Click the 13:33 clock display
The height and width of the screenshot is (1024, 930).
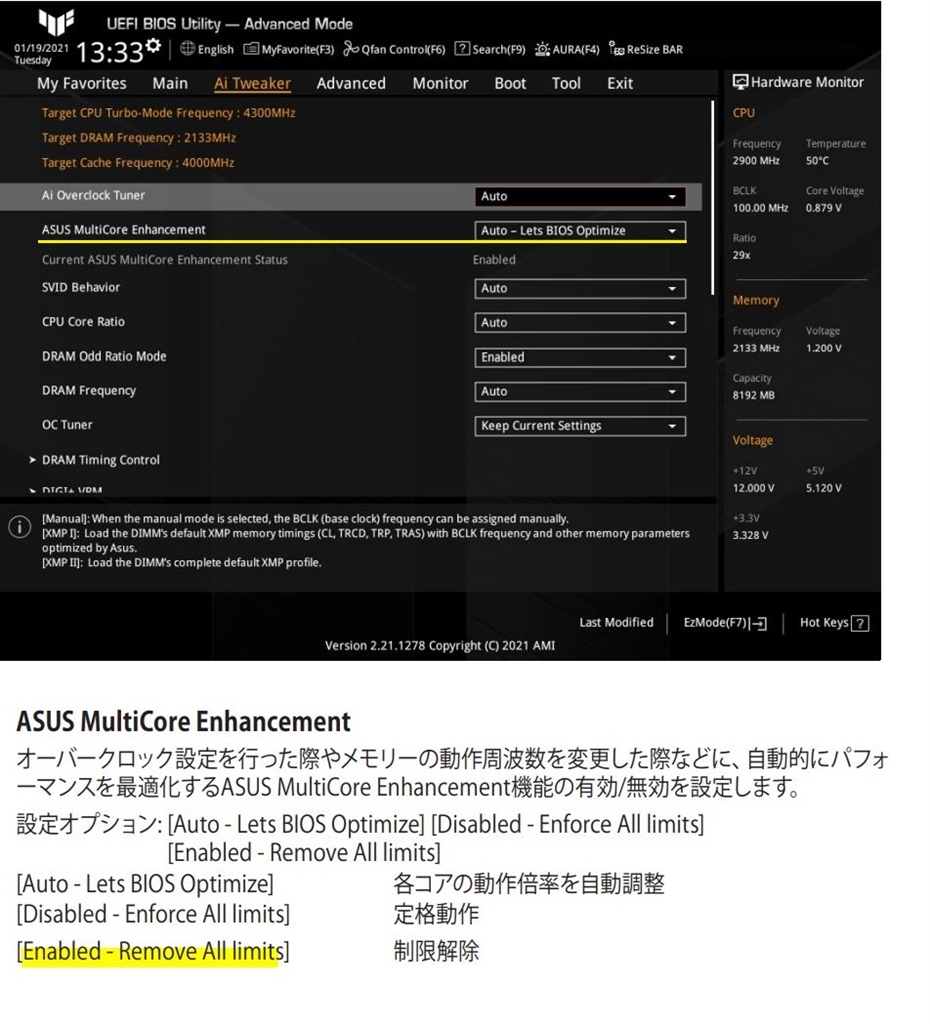click(x=110, y=52)
